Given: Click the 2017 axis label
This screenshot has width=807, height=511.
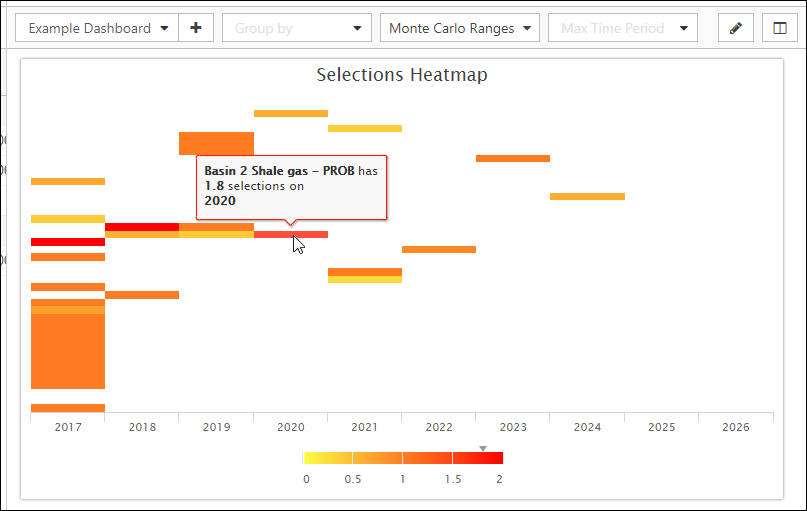Looking at the screenshot, I should tap(68, 427).
